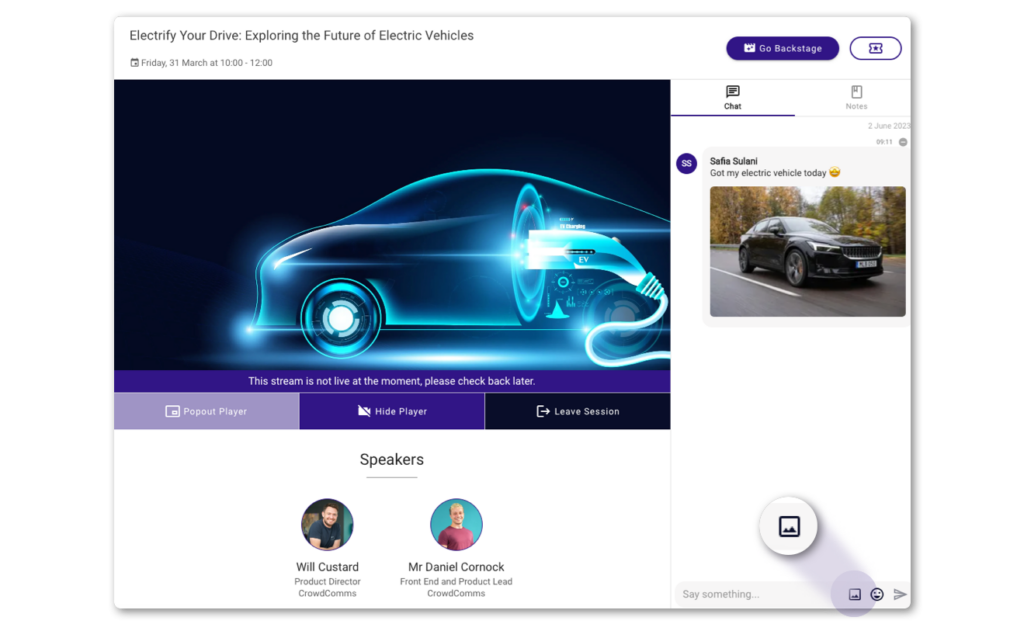
Task: Click the electric car stream placeholder
Action: pos(391,225)
